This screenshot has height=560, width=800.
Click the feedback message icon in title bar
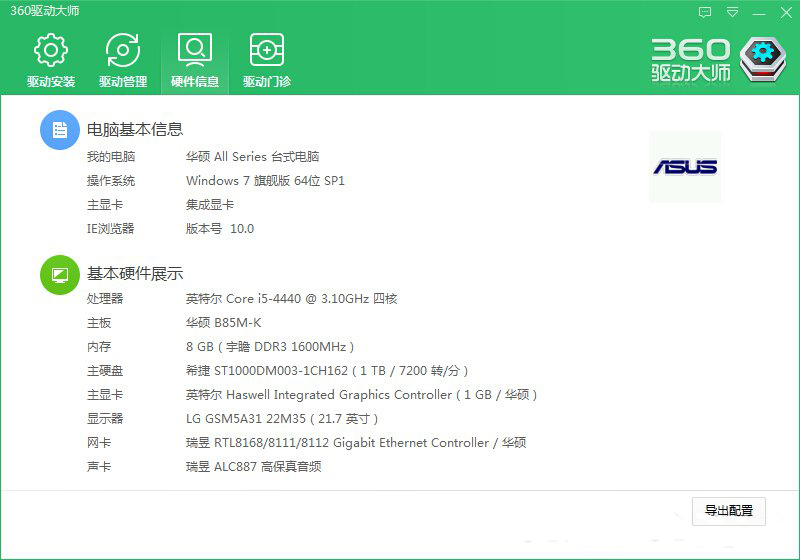tap(705, 12)
